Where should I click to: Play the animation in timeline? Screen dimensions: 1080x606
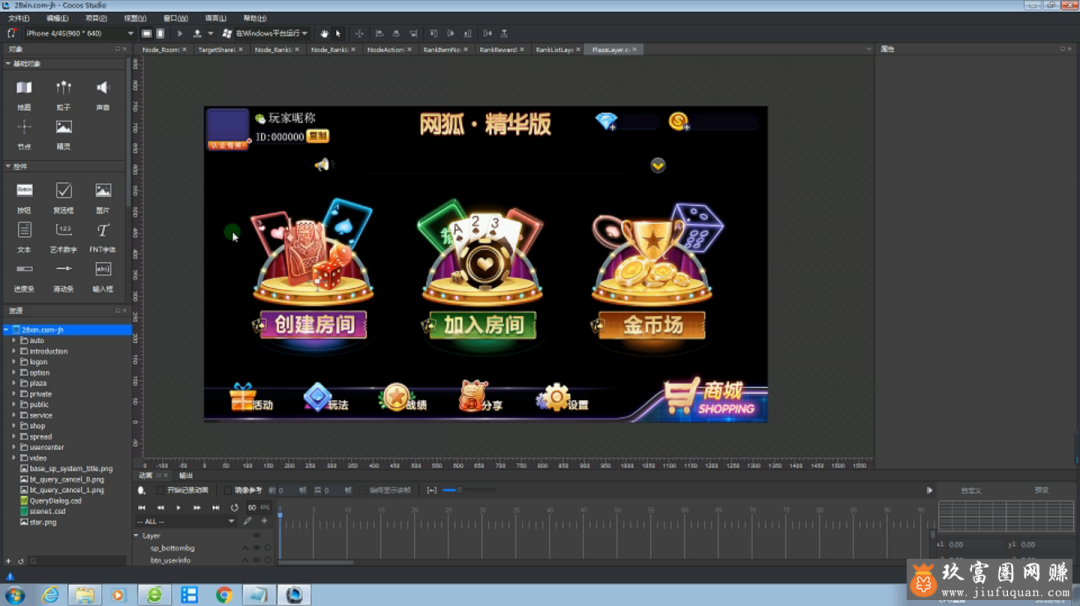pyautogui.click(x=178, y=508)
